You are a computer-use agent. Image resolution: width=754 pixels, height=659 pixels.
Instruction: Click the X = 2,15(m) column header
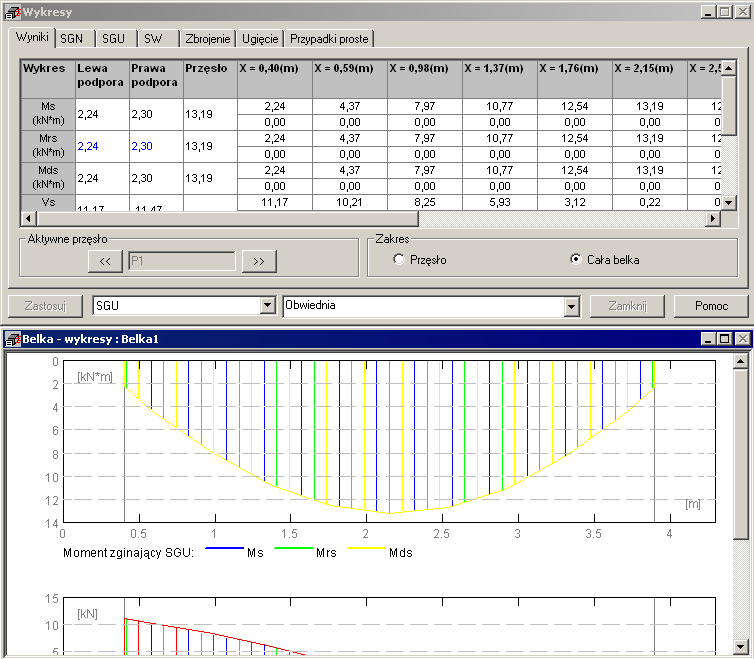point(650,79)
